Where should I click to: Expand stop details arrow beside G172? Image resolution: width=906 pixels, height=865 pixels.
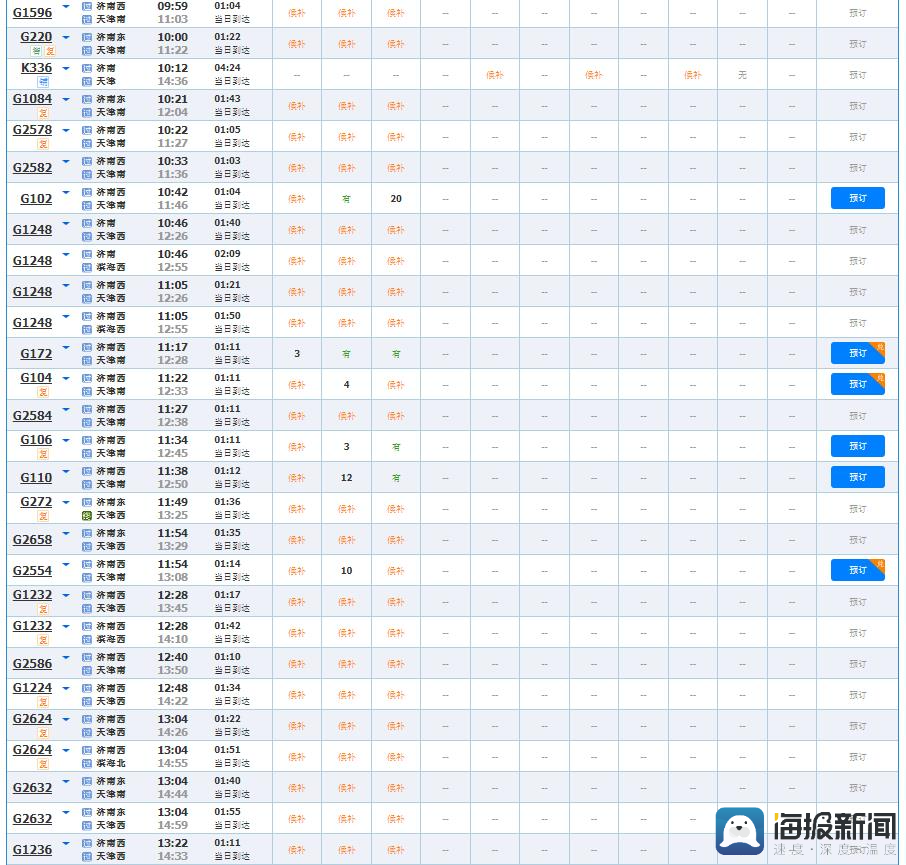[x=66, y=347]
